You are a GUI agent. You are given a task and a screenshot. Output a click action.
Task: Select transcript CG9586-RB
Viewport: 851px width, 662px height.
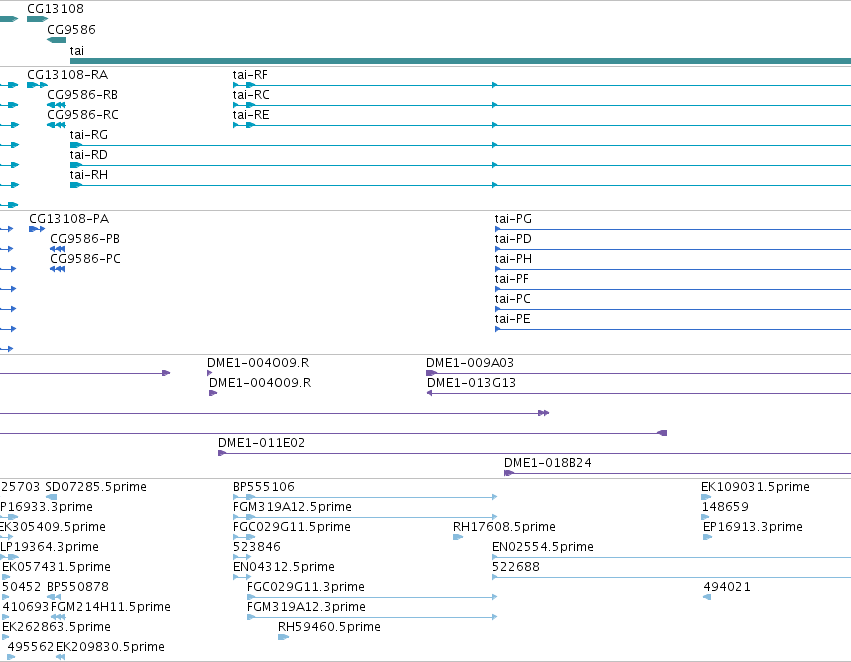click(x=82, y=94)
